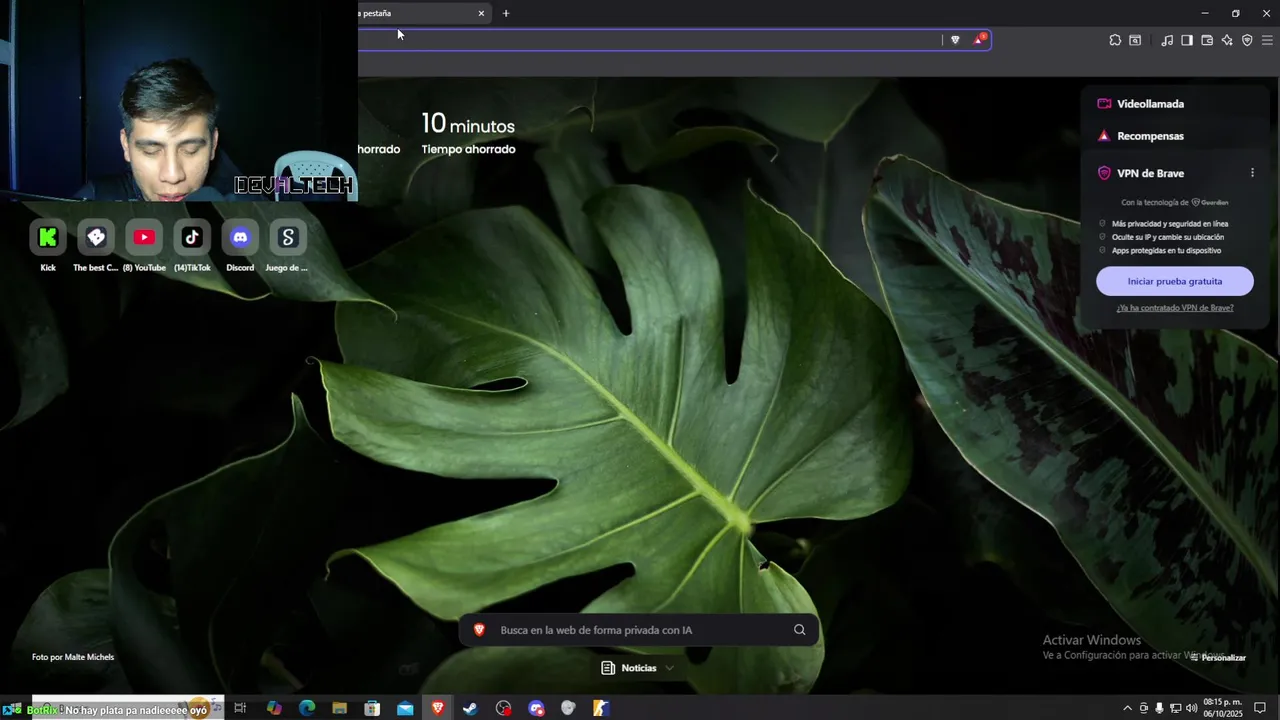This screenshot has height=720, width=1280.
Task: Toggle the sidebar panel icon
Action: click(x=1187, y=40)
